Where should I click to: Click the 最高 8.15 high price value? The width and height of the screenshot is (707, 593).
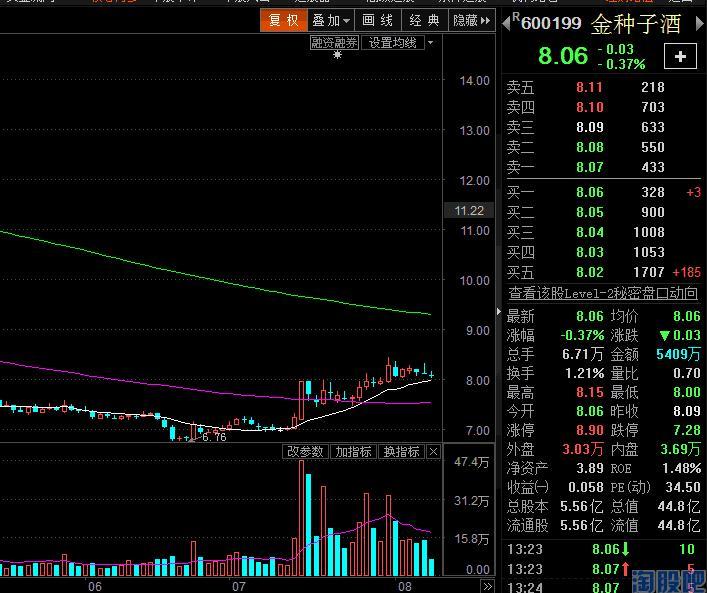click(x=590, y=392)
